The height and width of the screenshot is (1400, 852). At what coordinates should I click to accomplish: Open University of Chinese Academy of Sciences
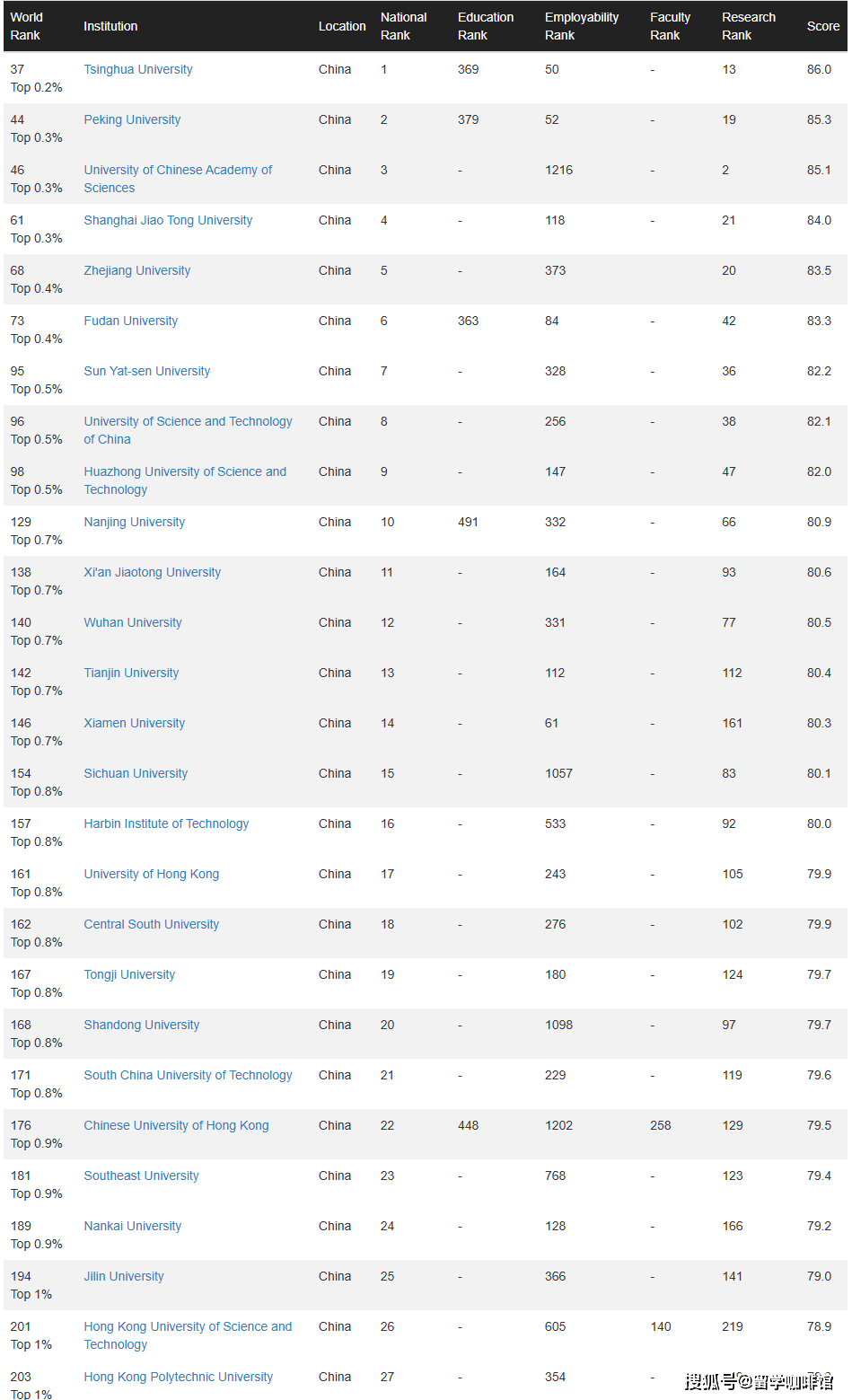178,170
